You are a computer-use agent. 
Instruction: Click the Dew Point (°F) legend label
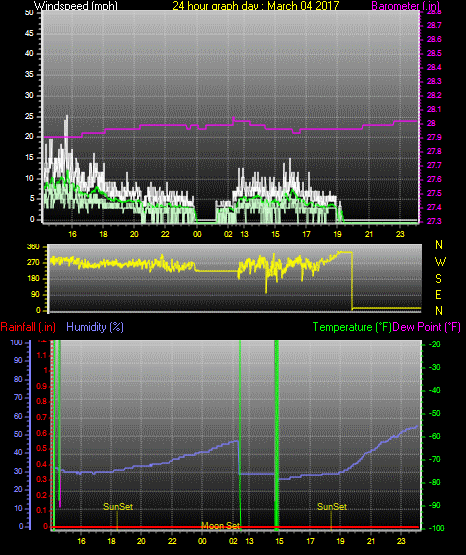pyautogui.click(x=427, y=327)
